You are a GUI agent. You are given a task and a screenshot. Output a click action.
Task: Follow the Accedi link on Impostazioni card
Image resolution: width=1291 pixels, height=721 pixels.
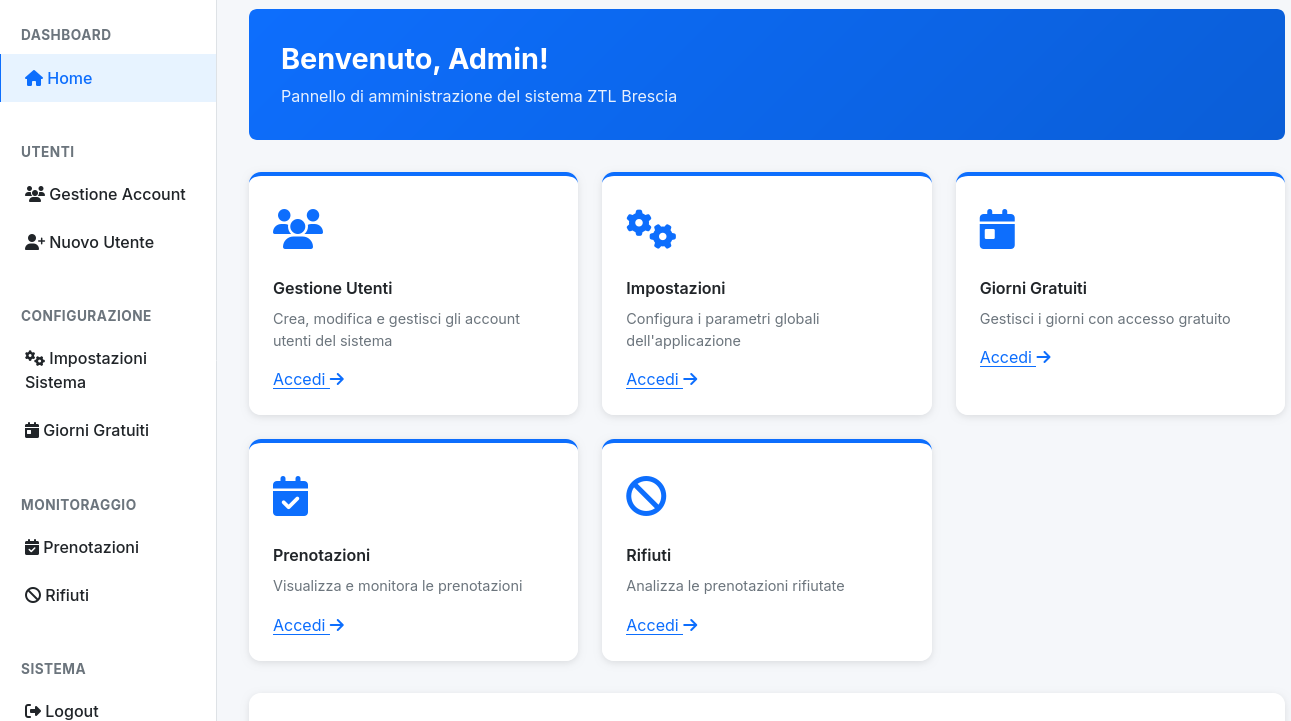coord(662,379)
